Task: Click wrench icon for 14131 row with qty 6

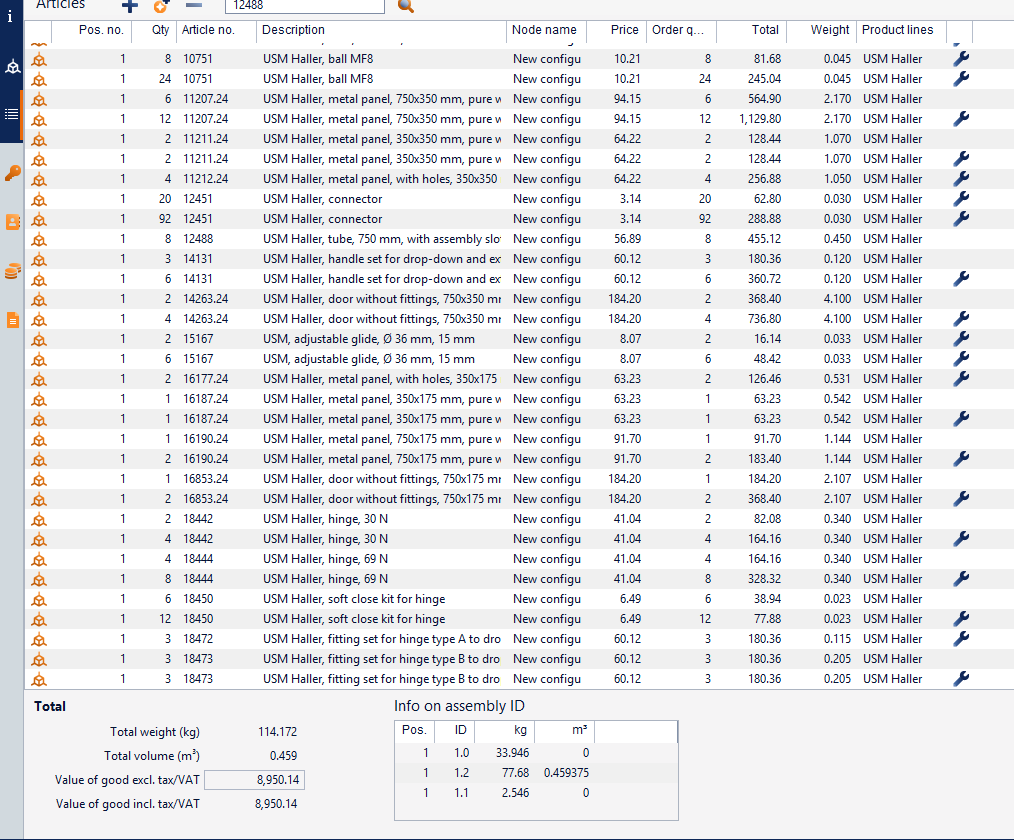Action: (961, 279)
